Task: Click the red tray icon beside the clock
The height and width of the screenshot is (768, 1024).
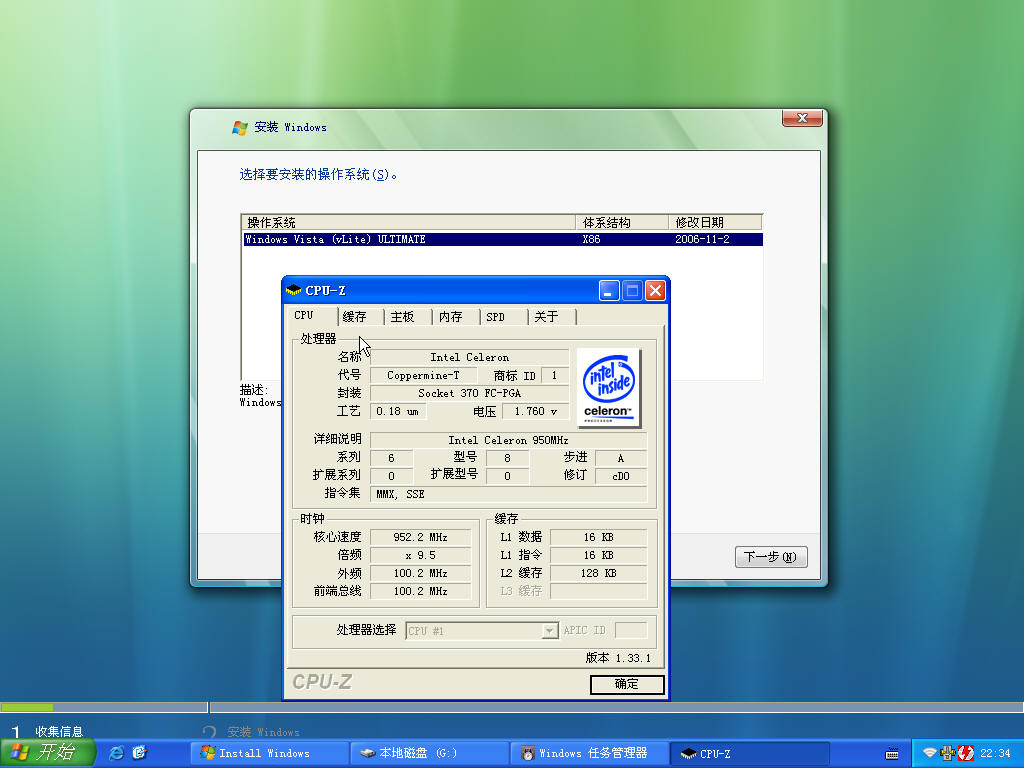Action: tap(966, 753)
